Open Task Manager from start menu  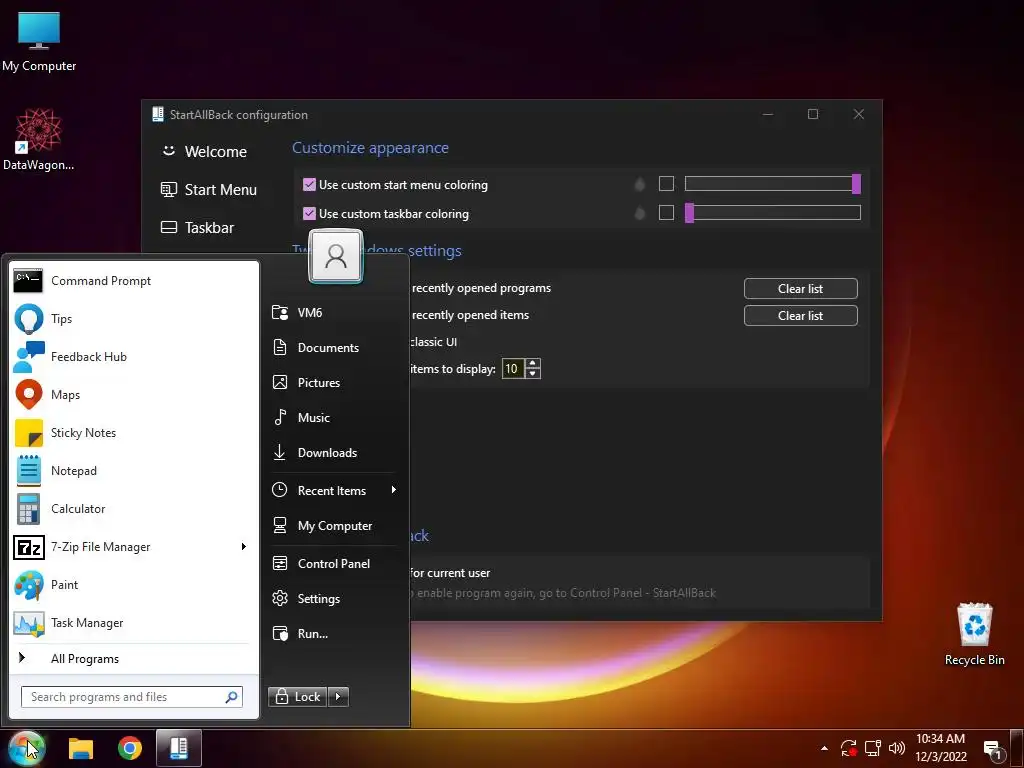point(134,623)
